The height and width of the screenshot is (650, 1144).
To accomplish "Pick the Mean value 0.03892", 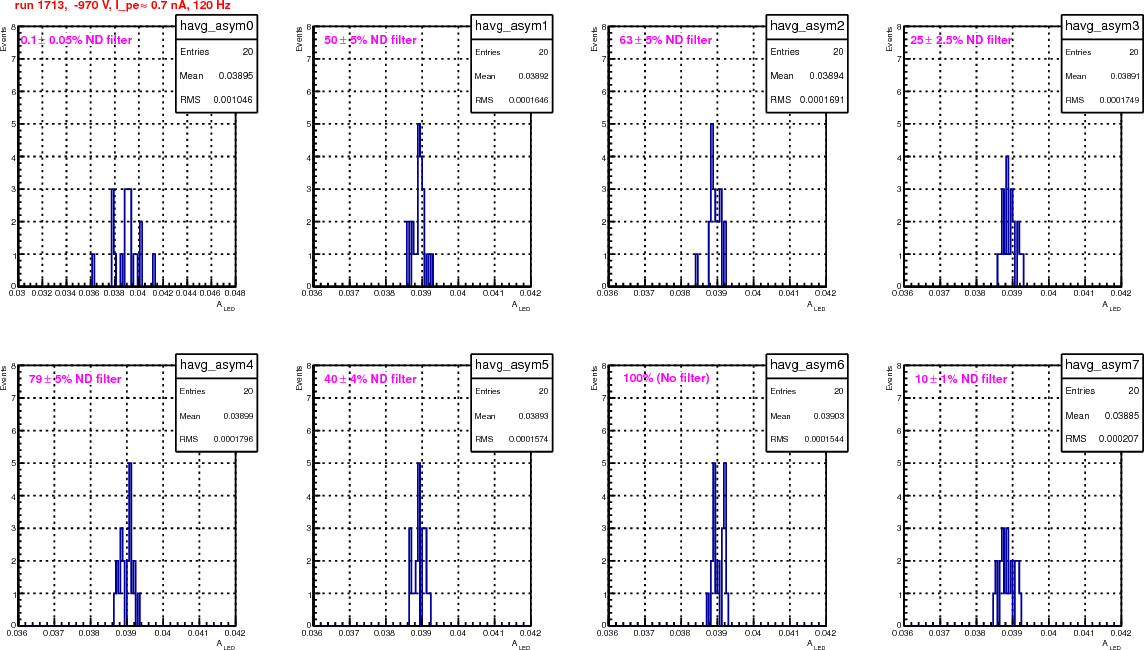I will coord(533,76).
